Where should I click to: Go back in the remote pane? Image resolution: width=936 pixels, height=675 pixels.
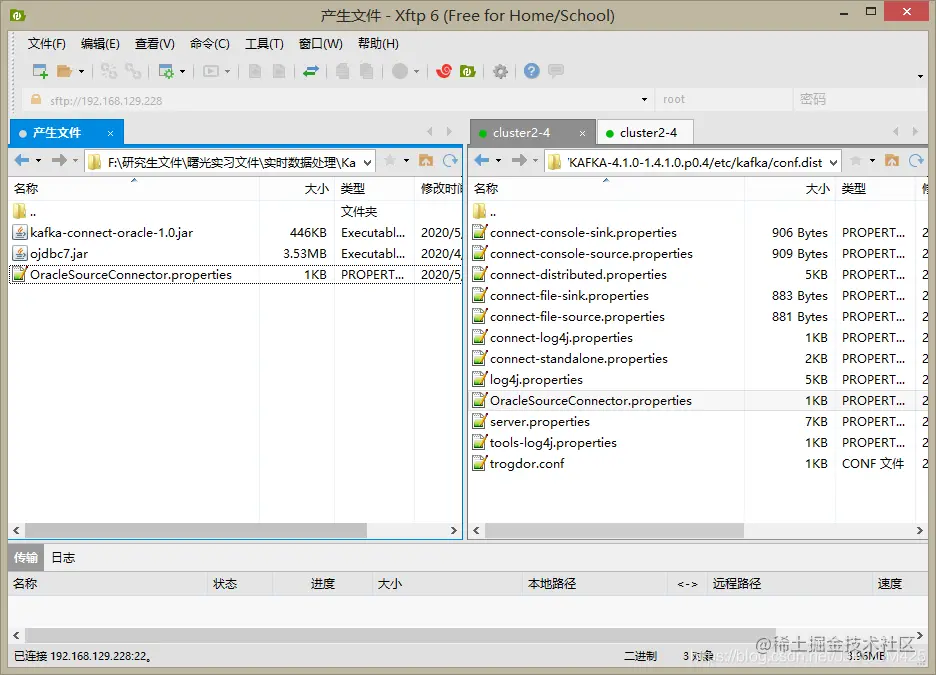482,161
